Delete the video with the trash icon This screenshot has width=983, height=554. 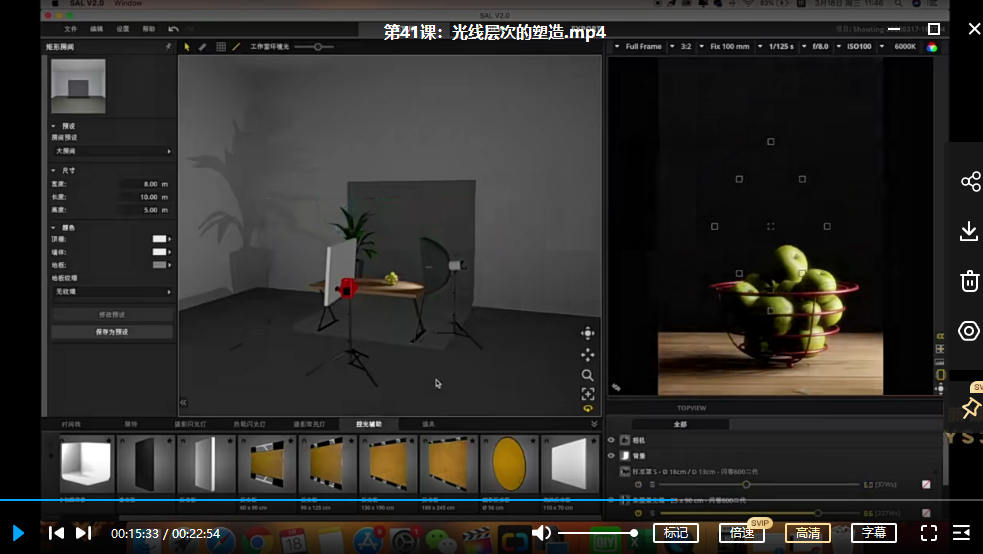tap(969, 281)
